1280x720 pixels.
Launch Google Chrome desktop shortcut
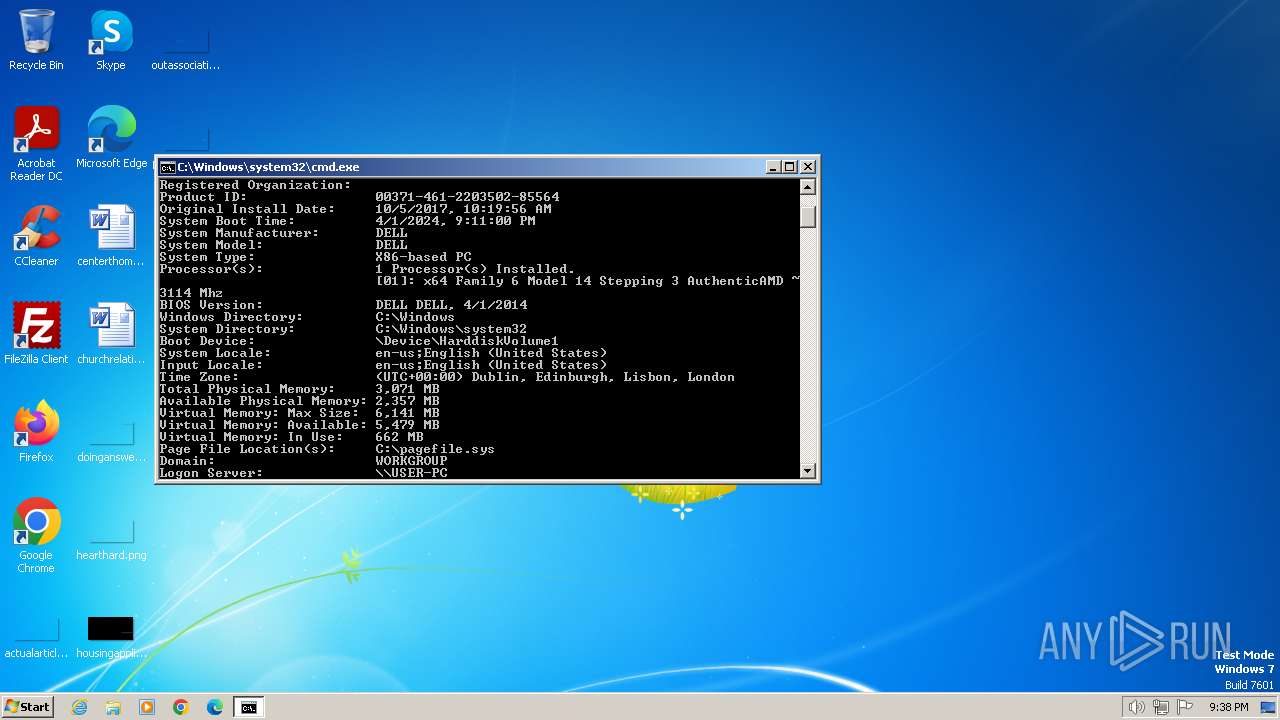36,536
